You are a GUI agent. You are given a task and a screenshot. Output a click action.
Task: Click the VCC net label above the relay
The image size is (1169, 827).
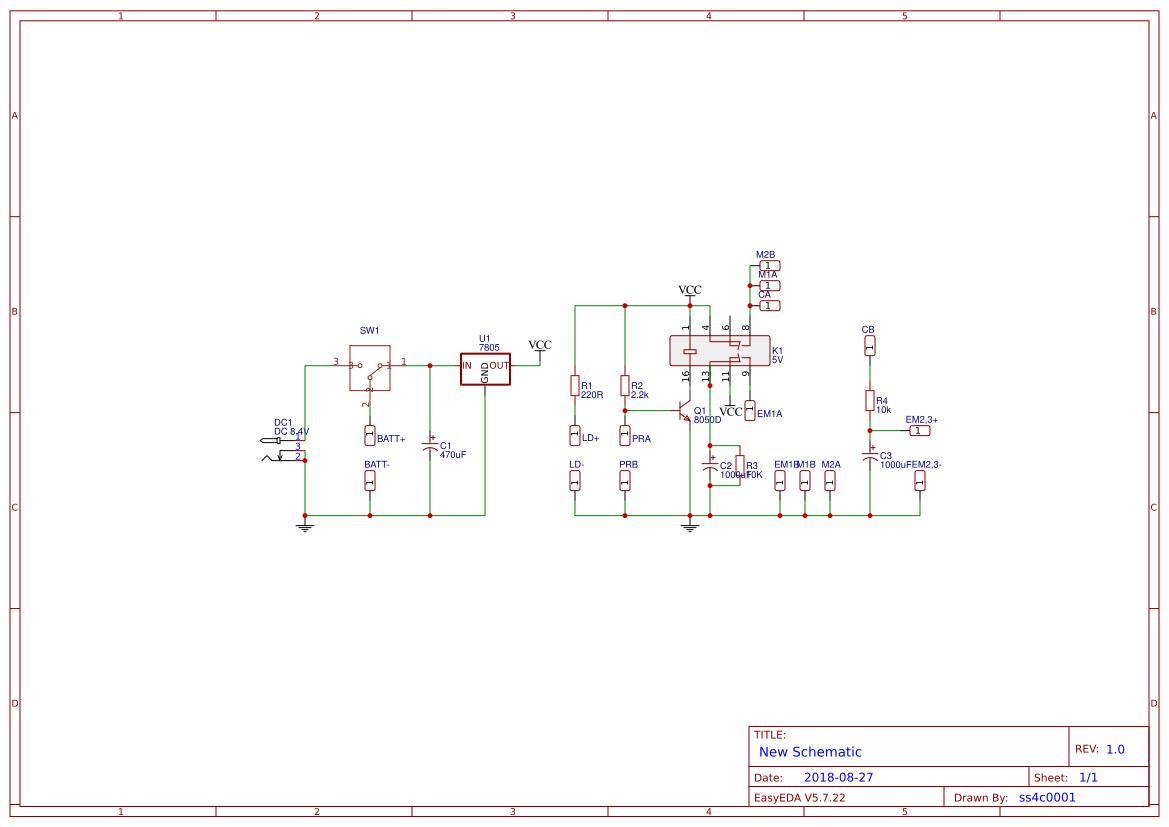click(x=689, y=291)
